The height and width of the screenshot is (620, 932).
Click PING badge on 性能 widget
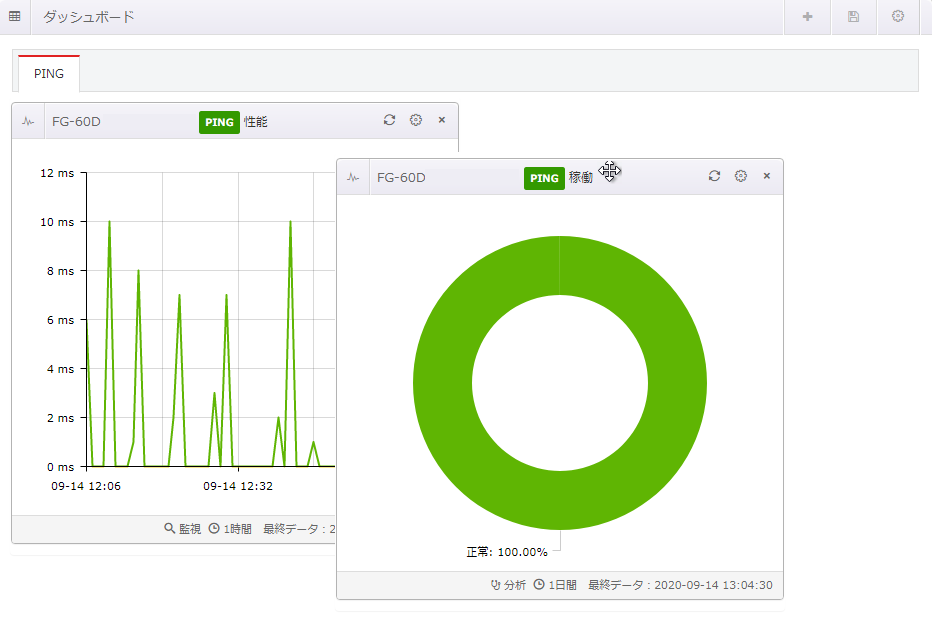coord(219,122)
